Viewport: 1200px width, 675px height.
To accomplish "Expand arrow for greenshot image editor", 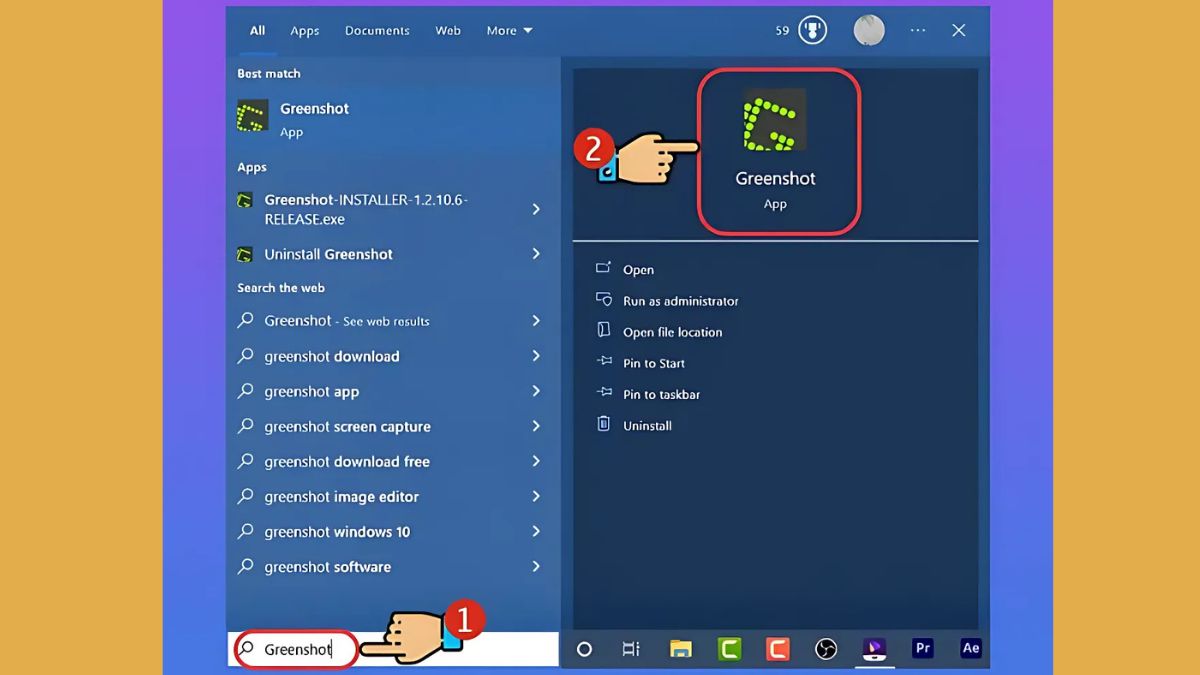I will pos(536,496).
